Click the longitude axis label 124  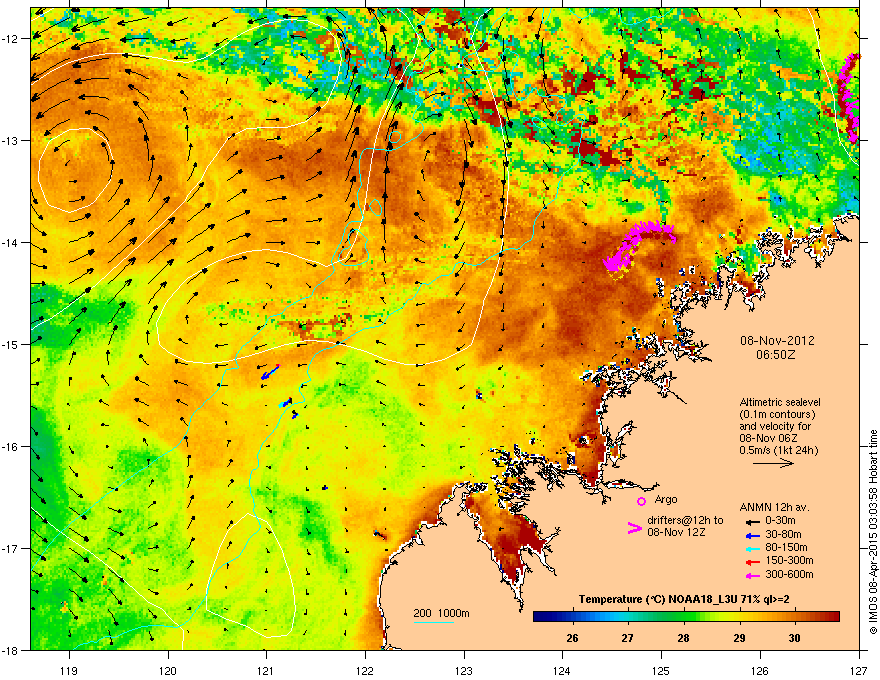[x=562, y=670]
